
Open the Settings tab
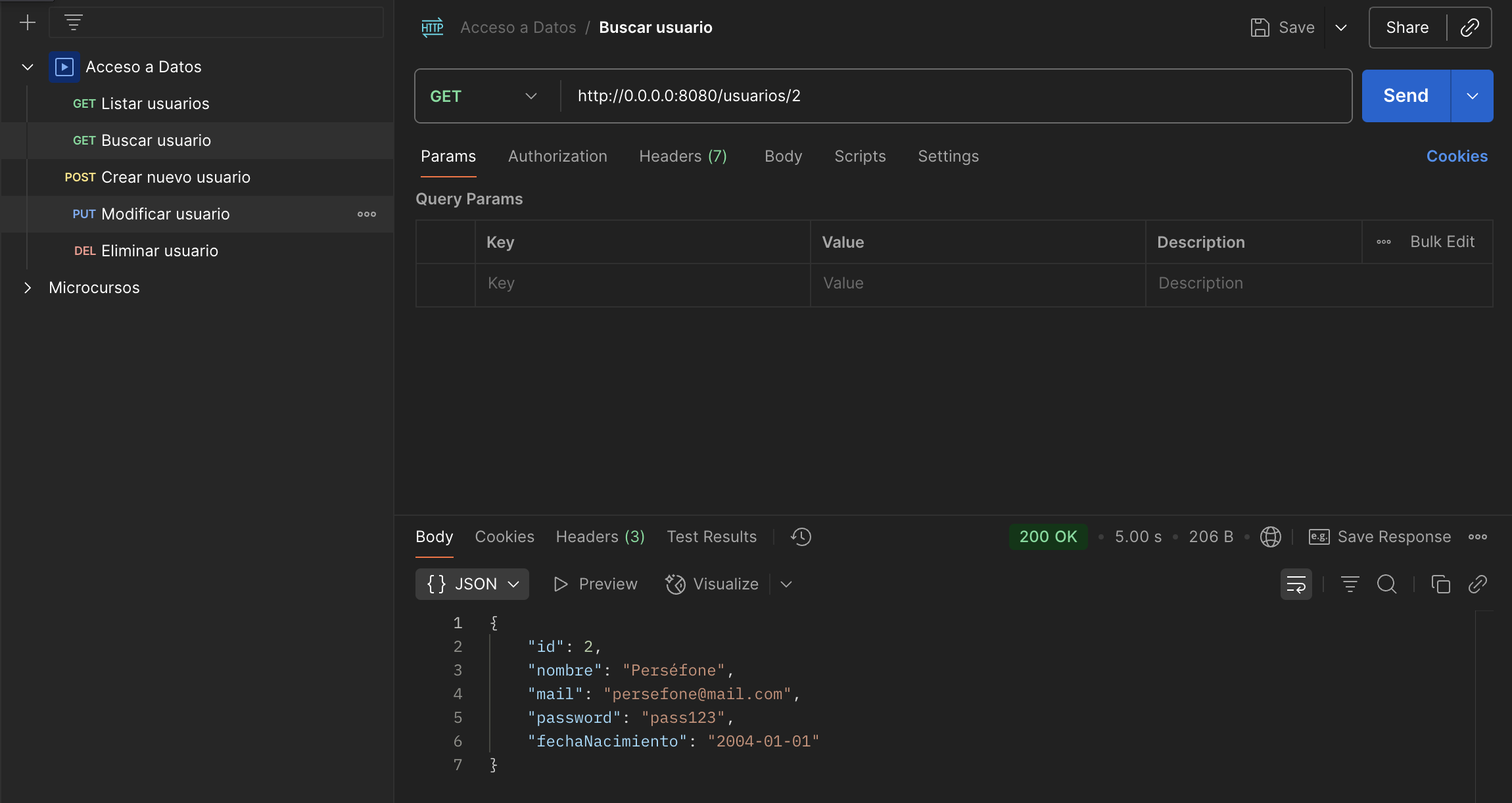coord(949,156)
